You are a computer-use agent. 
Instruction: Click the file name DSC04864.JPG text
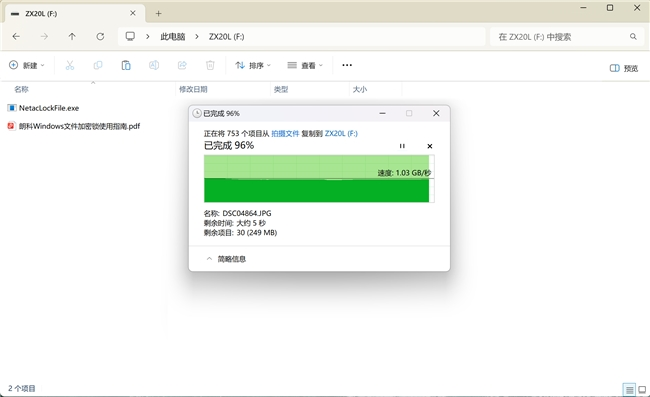click(x=247, y=213)
